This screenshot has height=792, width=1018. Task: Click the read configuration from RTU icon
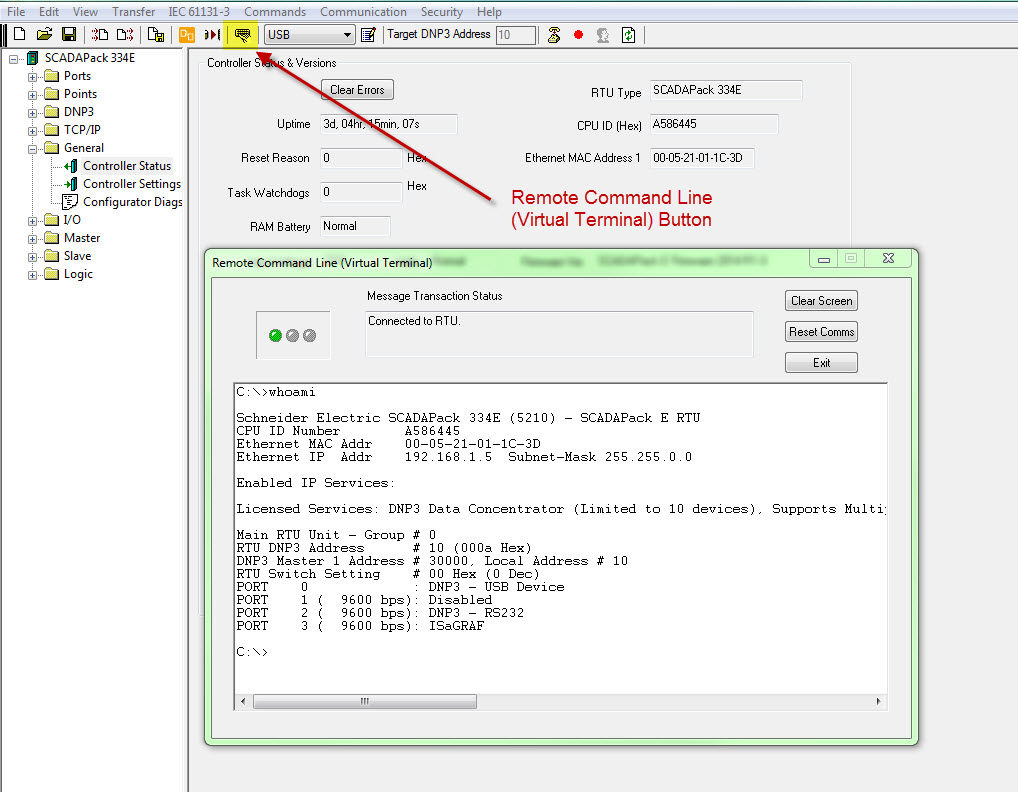click(x=99, y=34)
